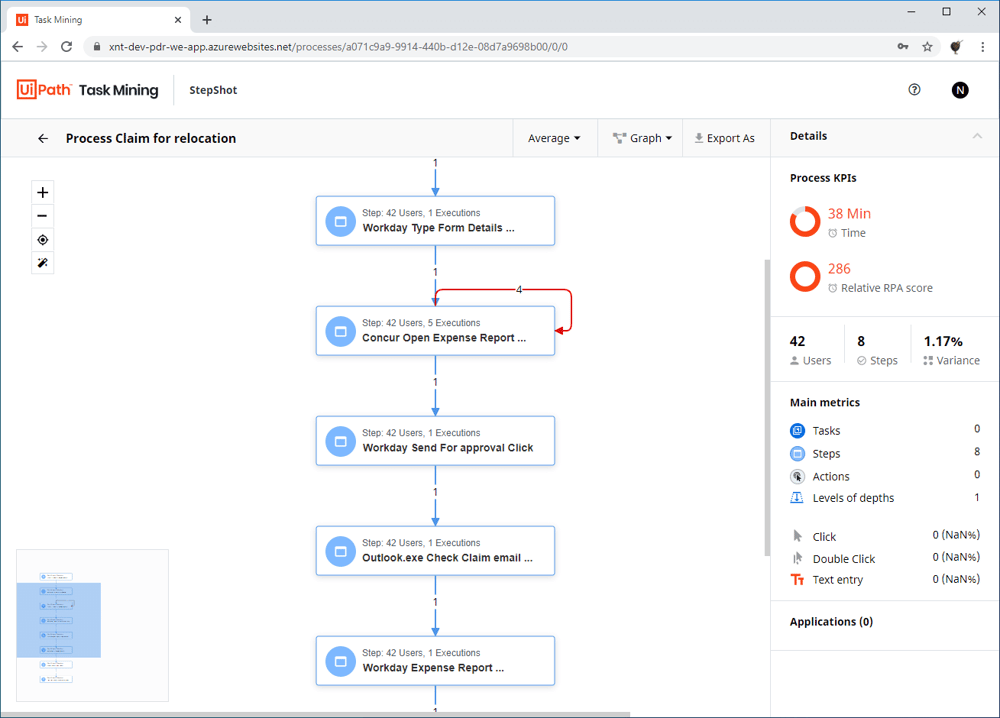Select the Workday Type Form Details node
Screen dimensions: 1000x718
coord(435,221)
